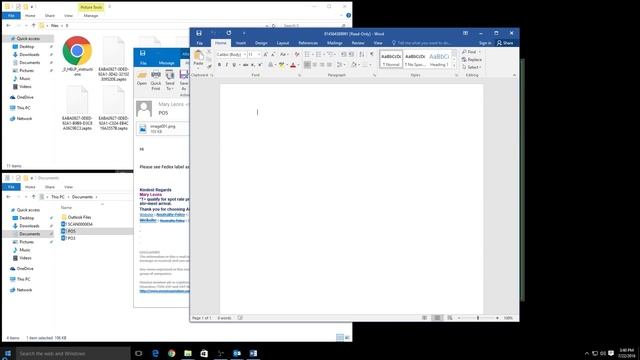The image size is (640, 360).
Task: Click Redo icon in Word quick access toolbar
Action: [x=229, y=33]
